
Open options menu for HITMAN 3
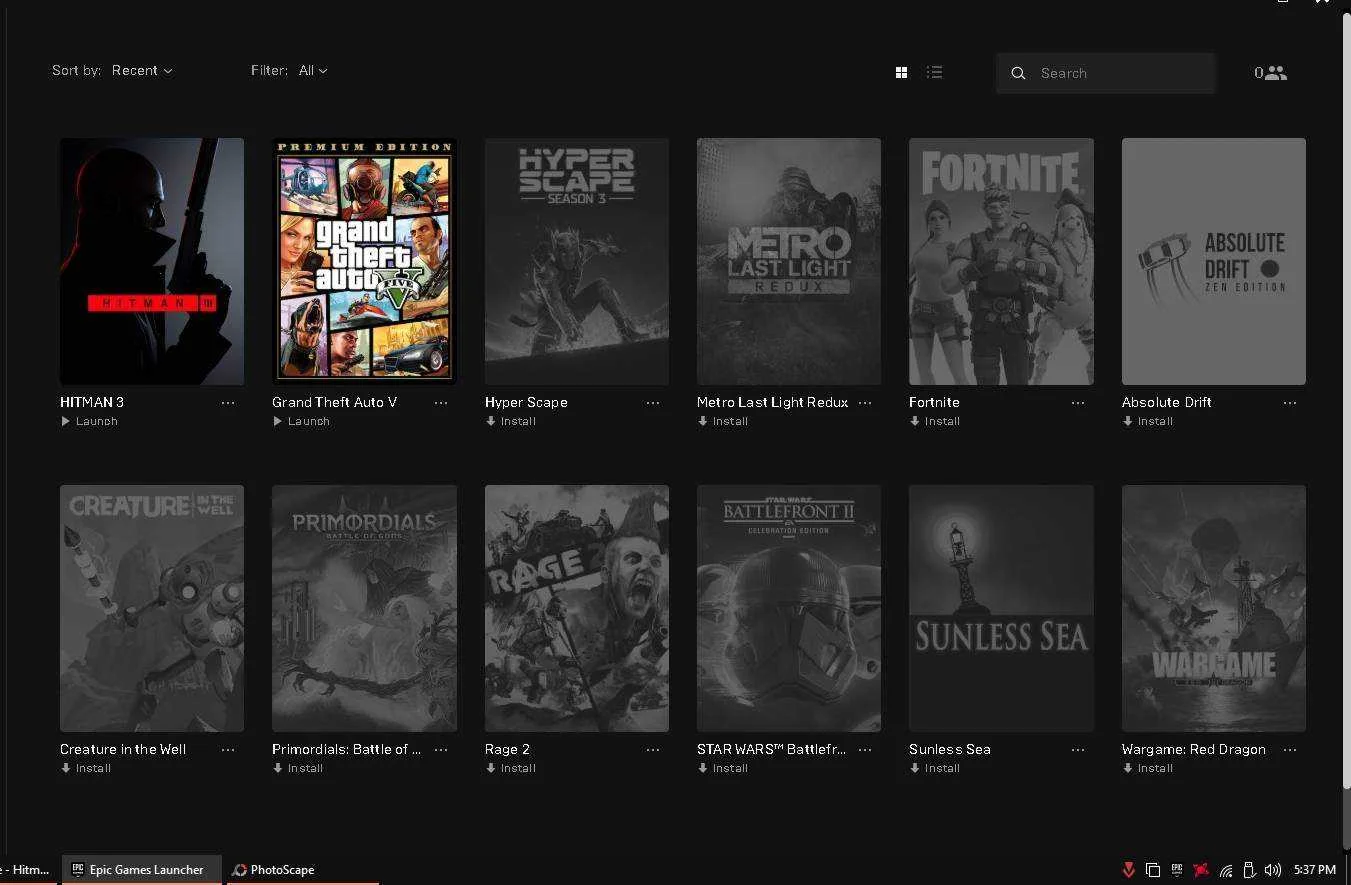[x=228, y=403]
